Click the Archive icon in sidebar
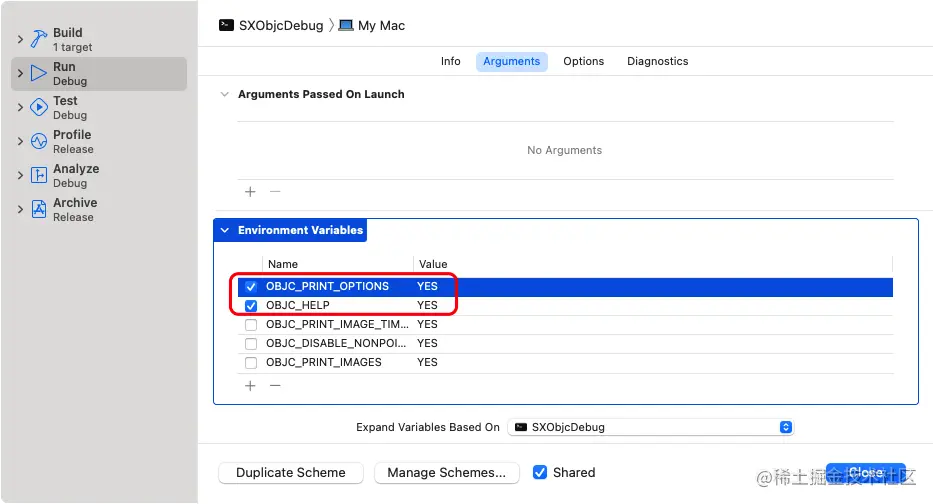The image size is (933, 504). click(39, 209)
